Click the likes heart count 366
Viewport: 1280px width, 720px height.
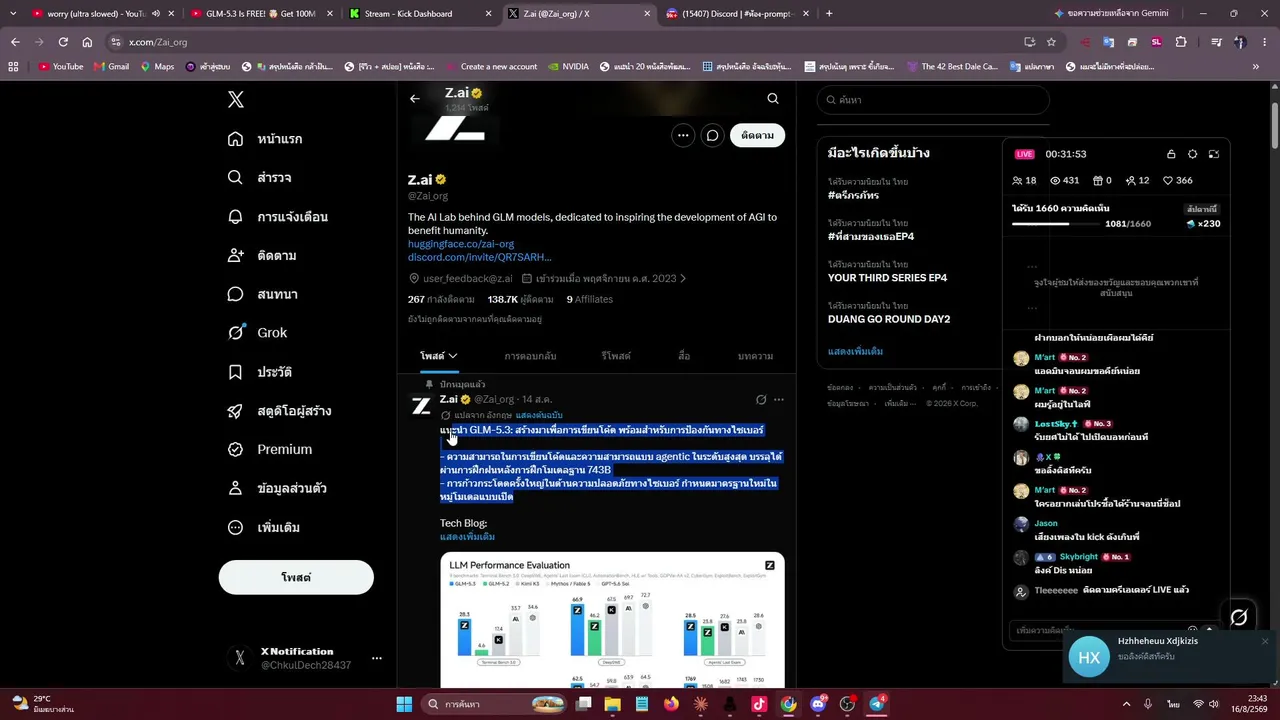click(x=1177, y=181)
